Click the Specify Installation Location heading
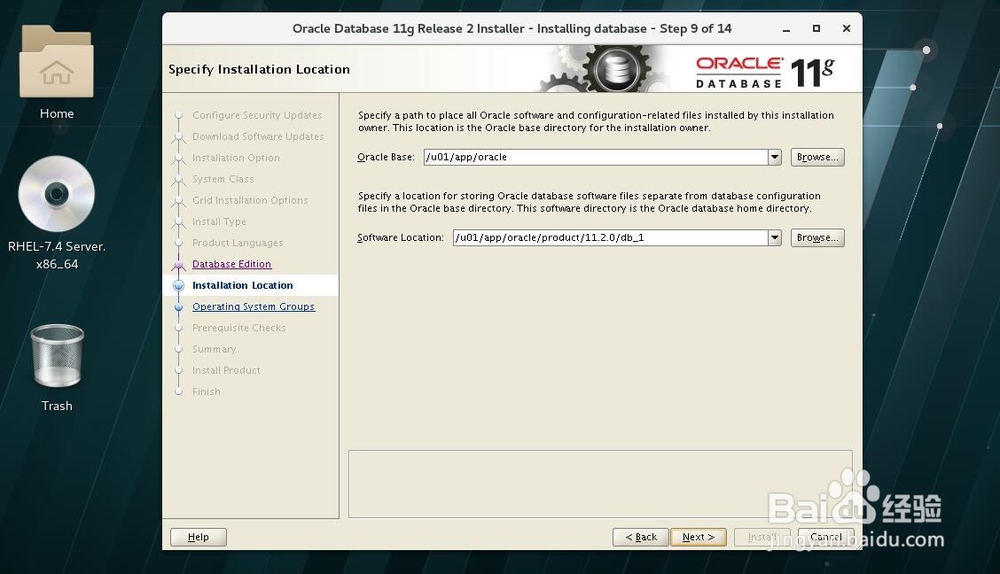This screenshot has width=1000, height=574. [259, 69]
